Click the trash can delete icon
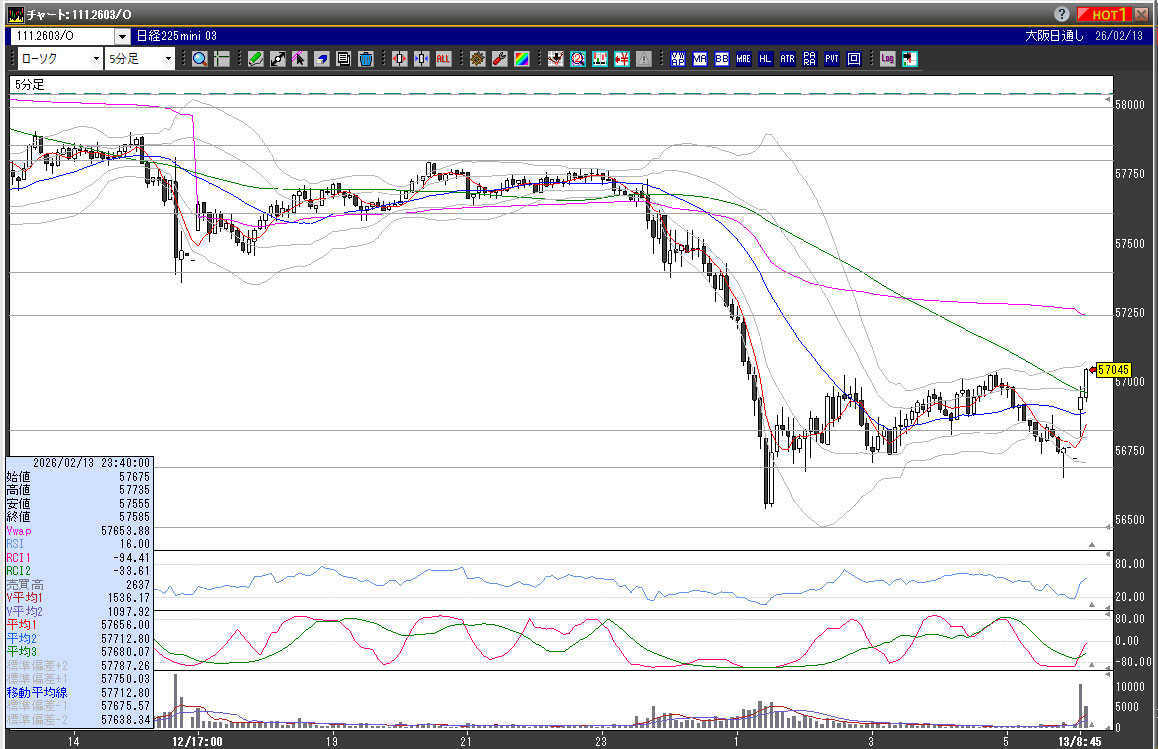Image resolution: width=1158 pixels, height=749 pixels. click(366, 59)
